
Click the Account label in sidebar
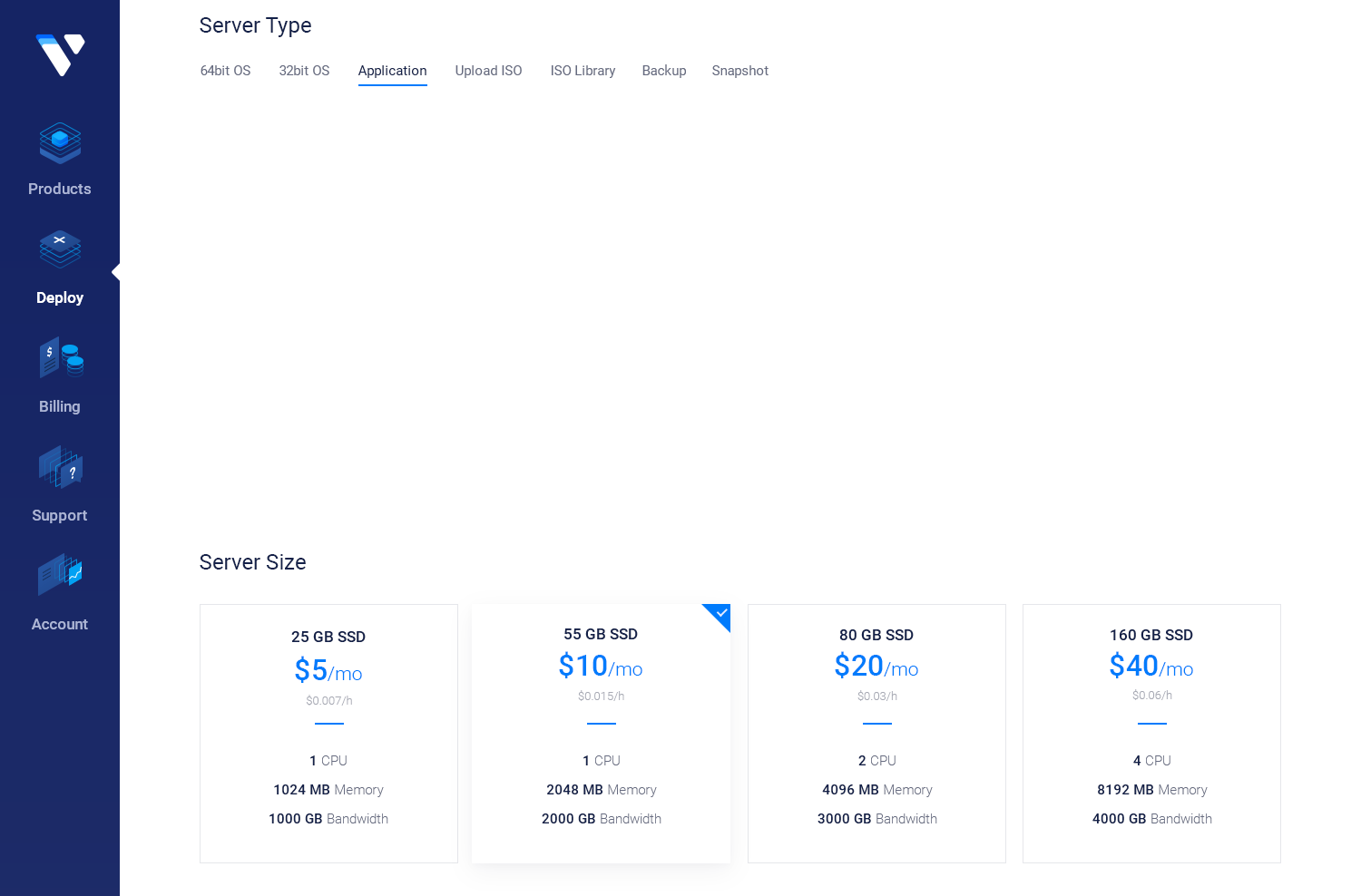click(60, 624)
